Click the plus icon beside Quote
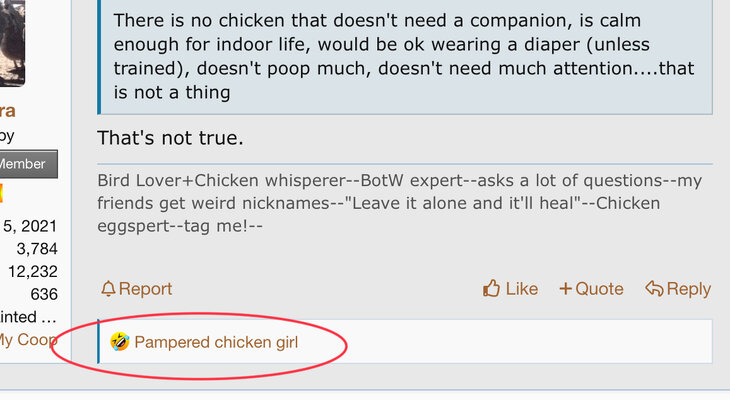Image resolution: width=730 pixels, height=400 pixels. (565, 289)
